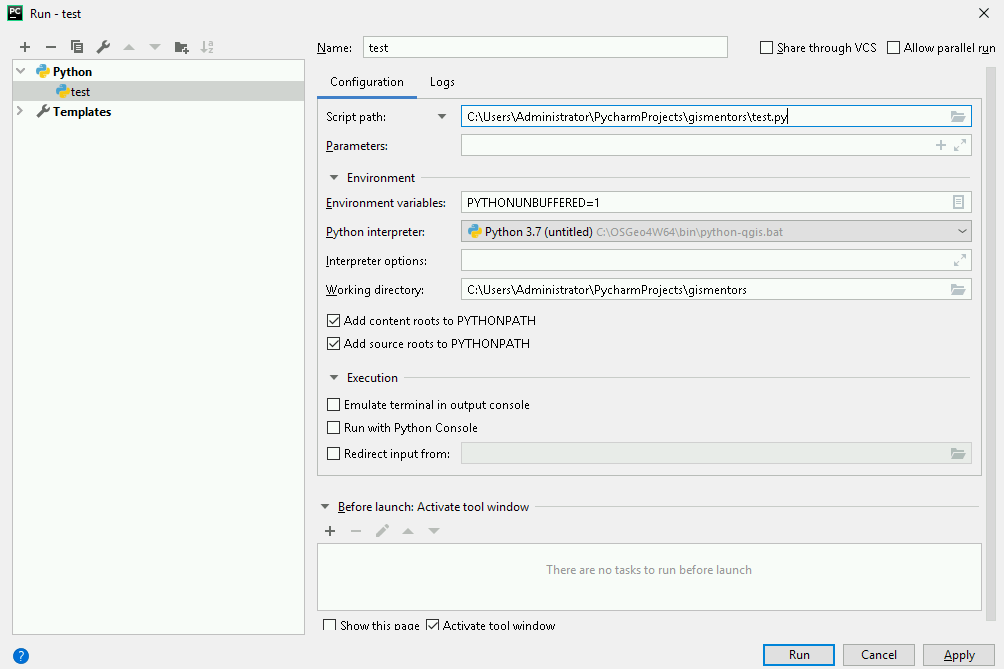1004x669 pixels.
Task: Click the Run button
Action: pos(798,654)
